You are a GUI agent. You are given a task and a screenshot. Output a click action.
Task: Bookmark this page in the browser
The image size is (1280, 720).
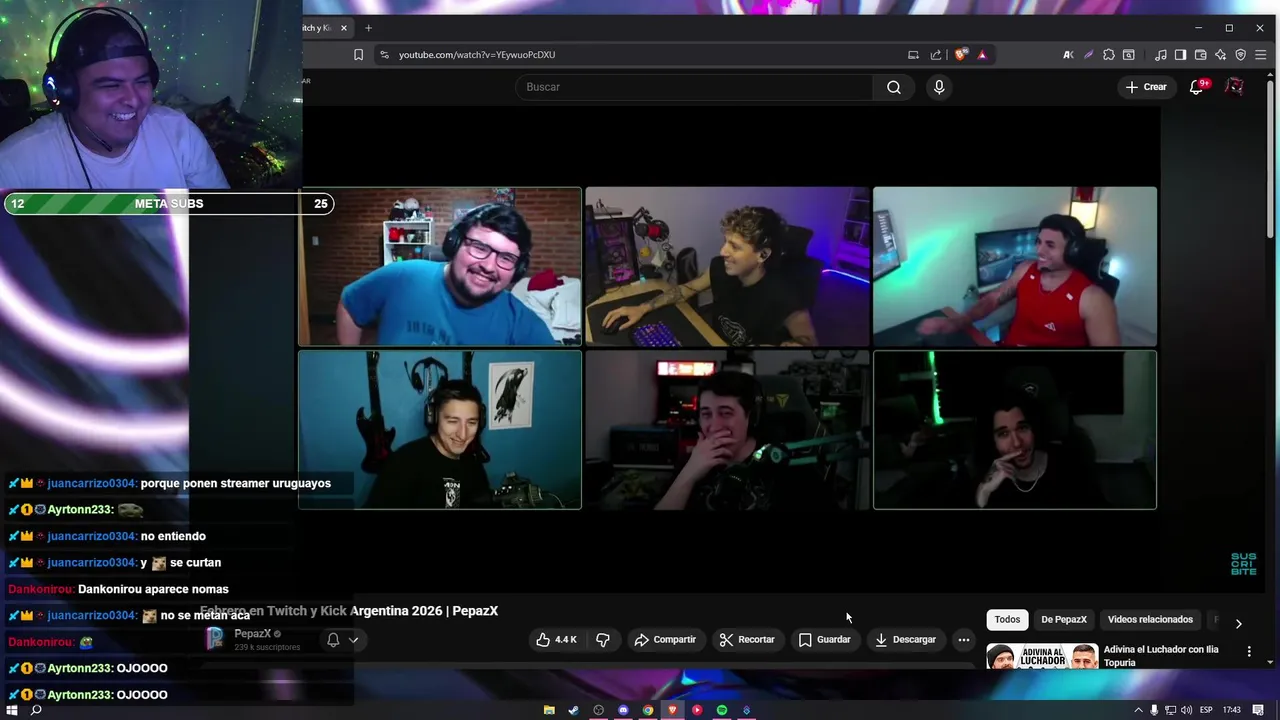pyautogui.click(x=358, y=55)
